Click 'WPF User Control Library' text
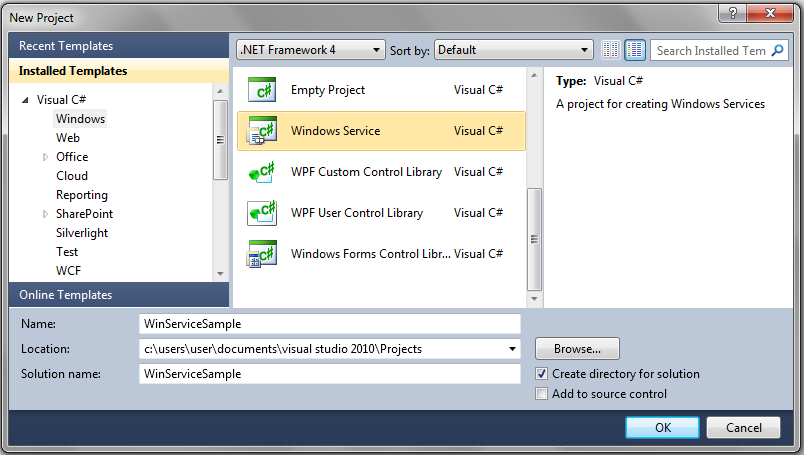804x455 pixels. click(357, 213)
